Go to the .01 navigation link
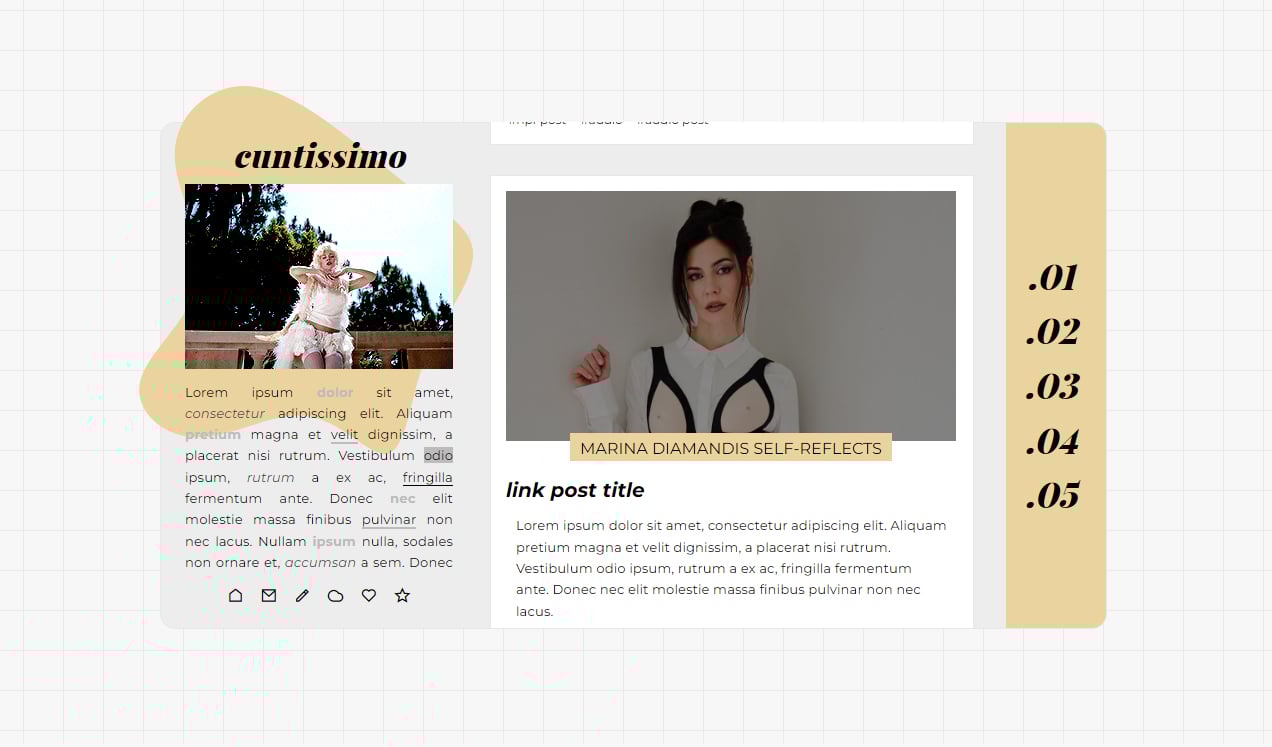 point(1053,278)
